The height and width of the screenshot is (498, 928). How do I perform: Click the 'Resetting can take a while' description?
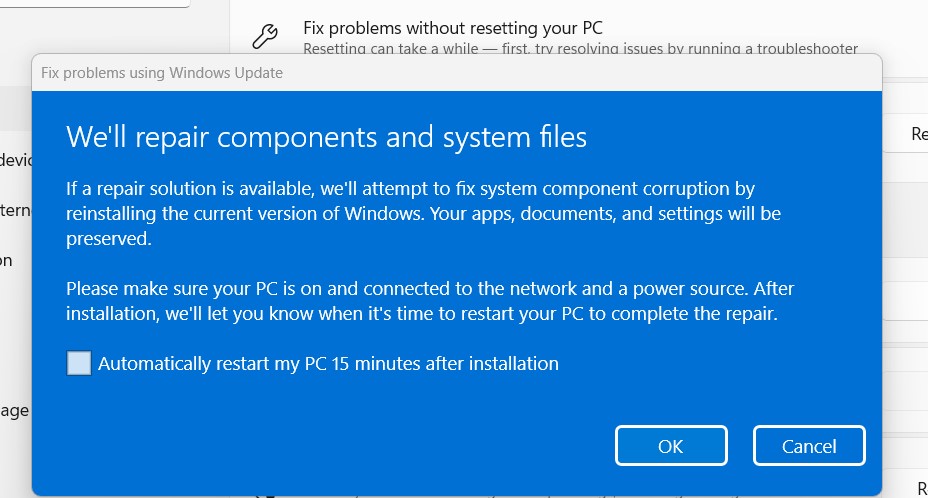pyautogui.click(x=580, y=48)
